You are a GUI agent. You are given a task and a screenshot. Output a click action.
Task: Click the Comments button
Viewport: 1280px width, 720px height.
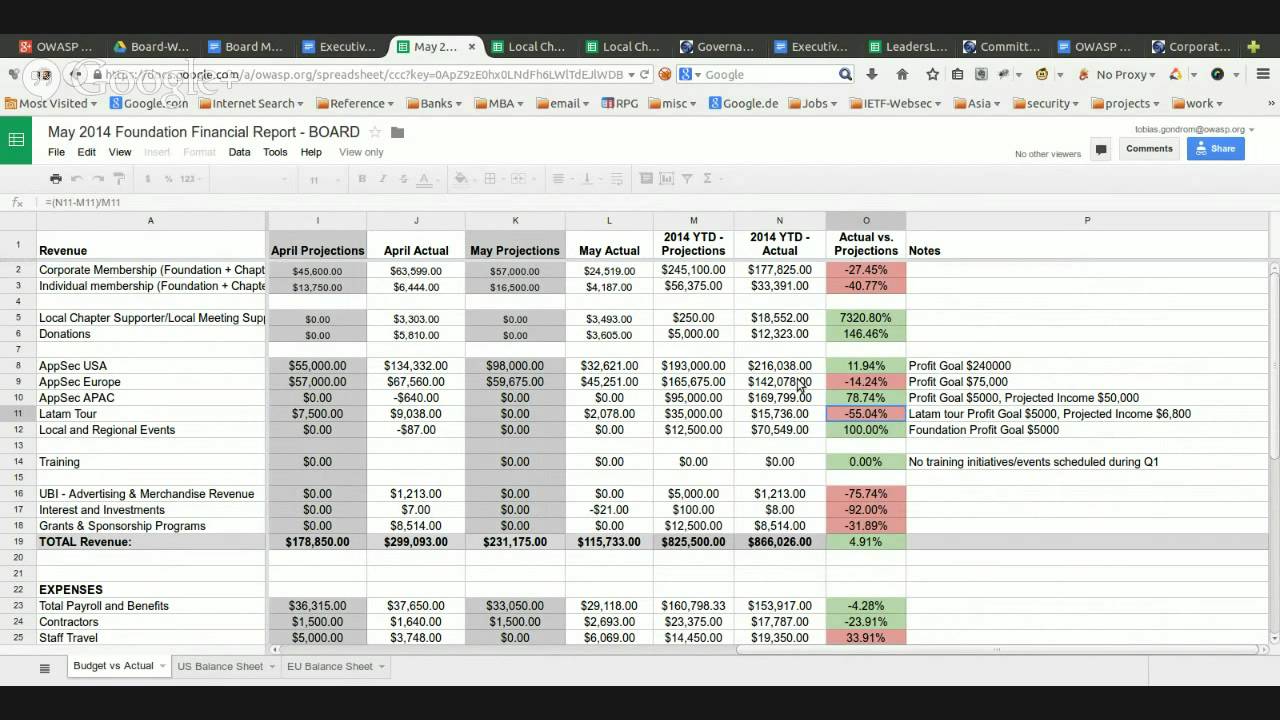1148,149
